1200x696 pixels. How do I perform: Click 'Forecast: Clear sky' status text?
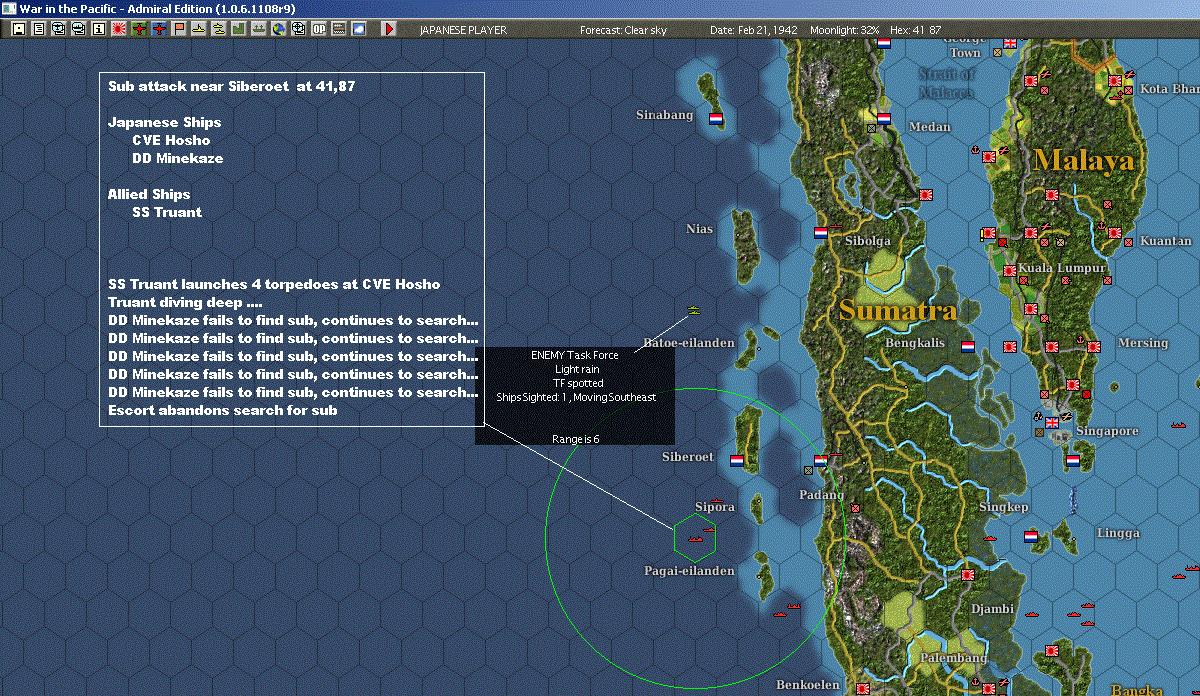point(623,30)
